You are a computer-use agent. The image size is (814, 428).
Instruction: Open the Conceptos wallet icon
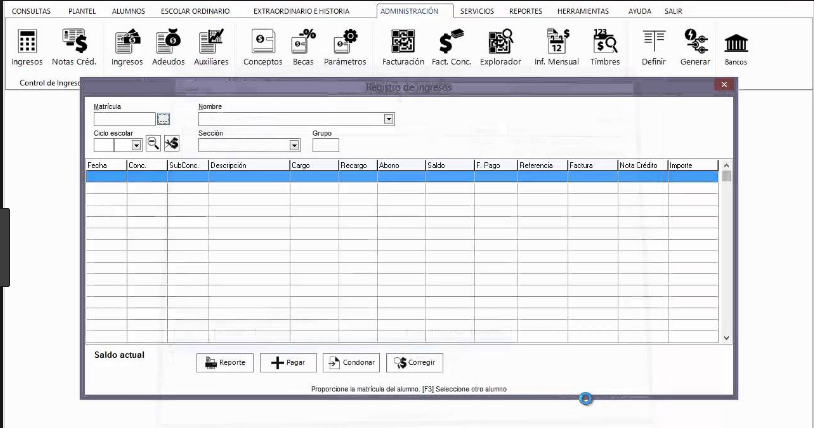[x=263, y=47]
